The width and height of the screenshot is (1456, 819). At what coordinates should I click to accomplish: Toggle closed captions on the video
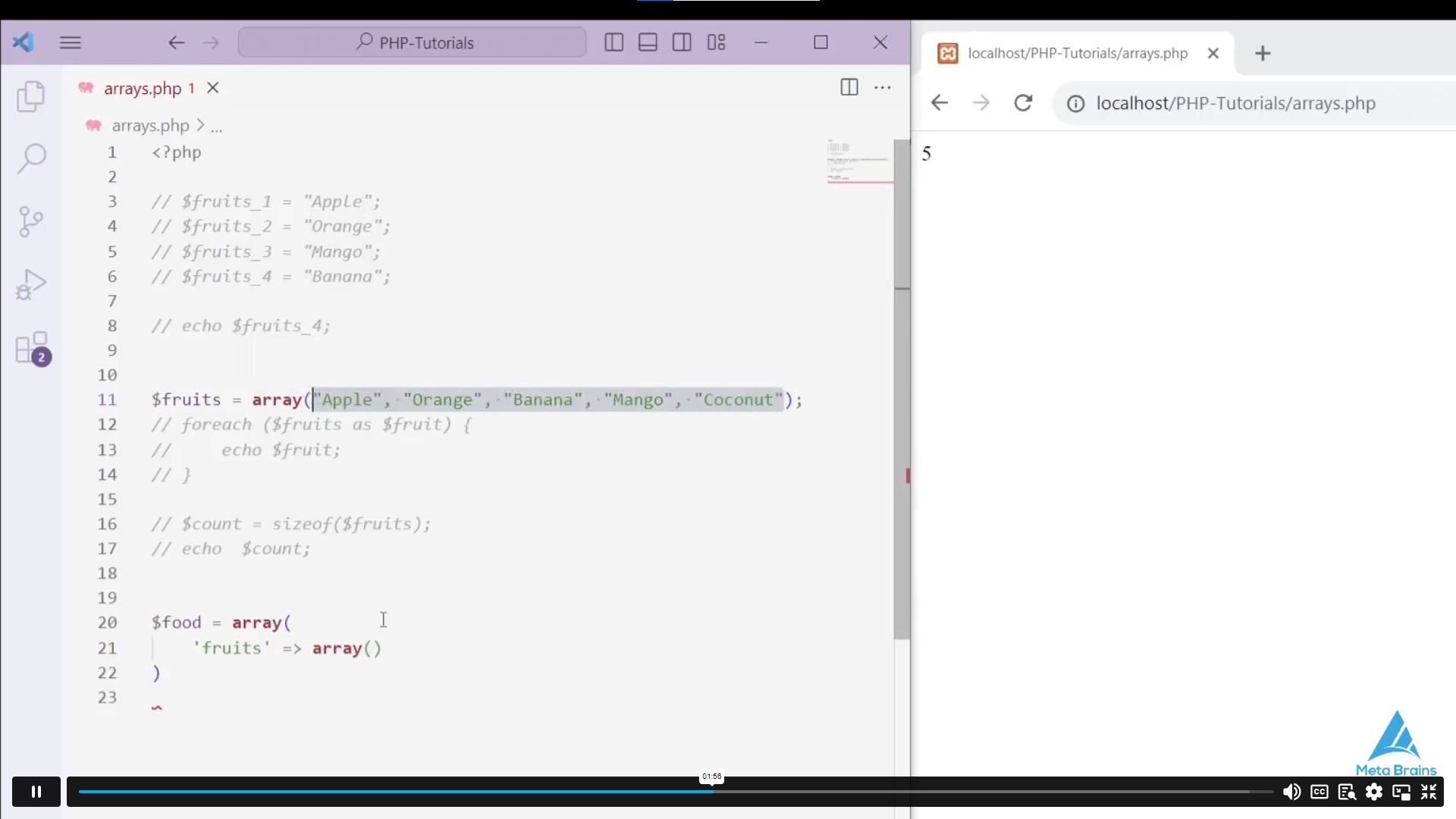(1319, 792)
